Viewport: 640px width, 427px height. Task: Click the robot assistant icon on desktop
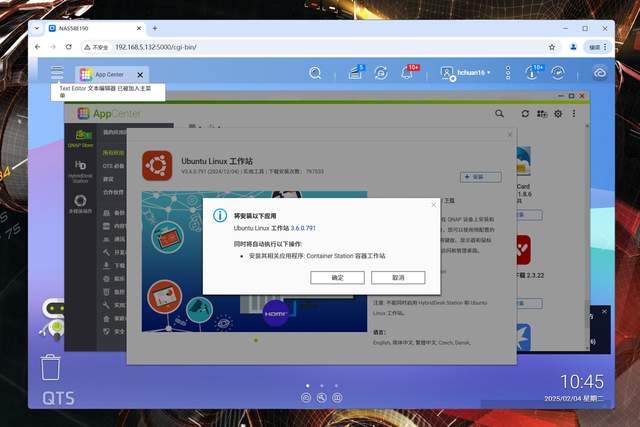[x=54, y=320]
